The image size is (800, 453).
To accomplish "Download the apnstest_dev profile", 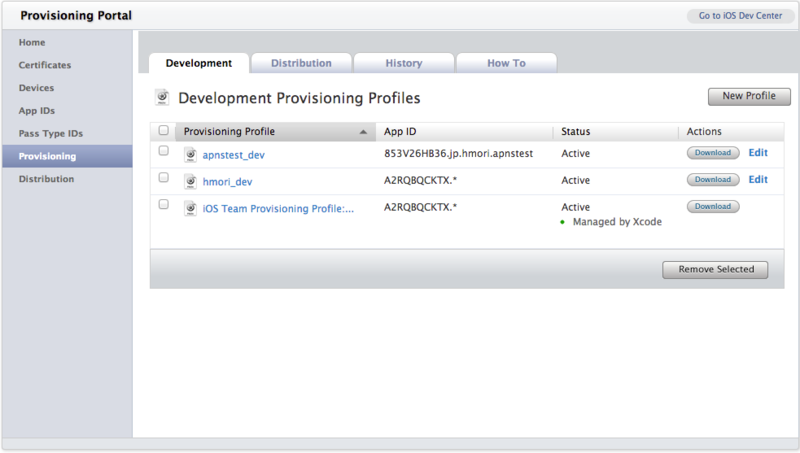I will tap(713, 153).
